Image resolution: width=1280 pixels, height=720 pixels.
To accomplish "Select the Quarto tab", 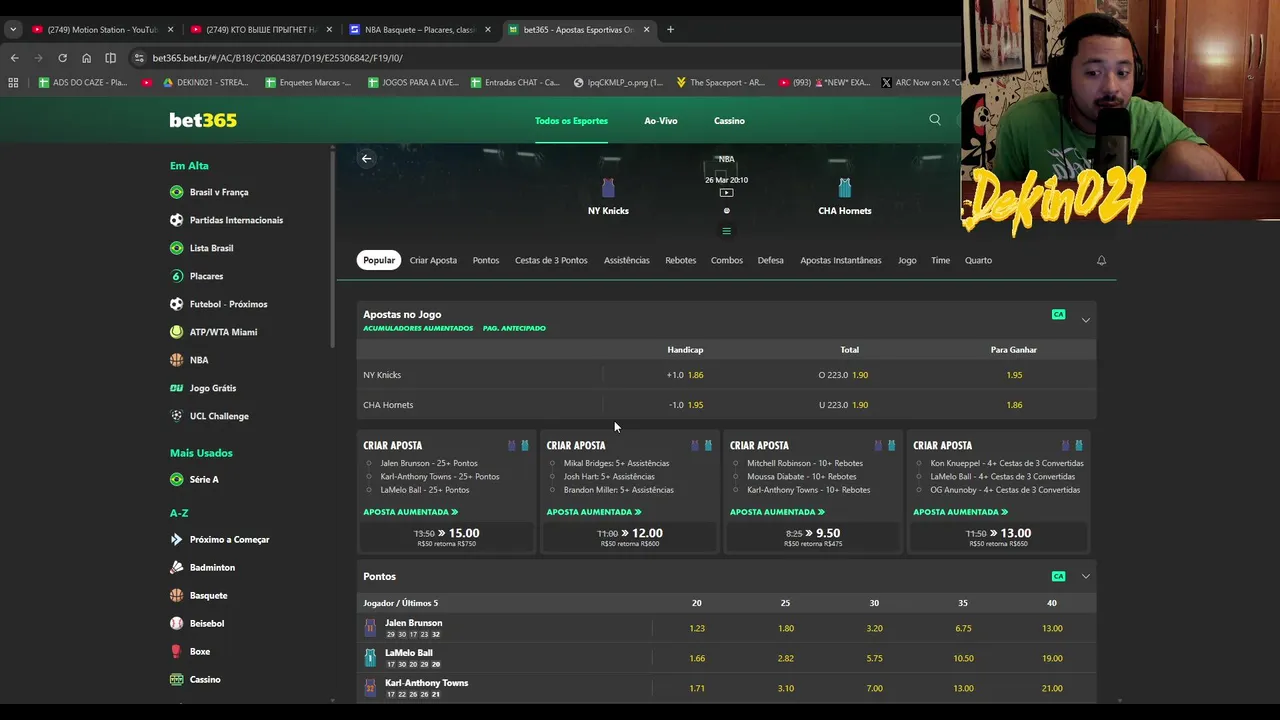I will [978, 260].
